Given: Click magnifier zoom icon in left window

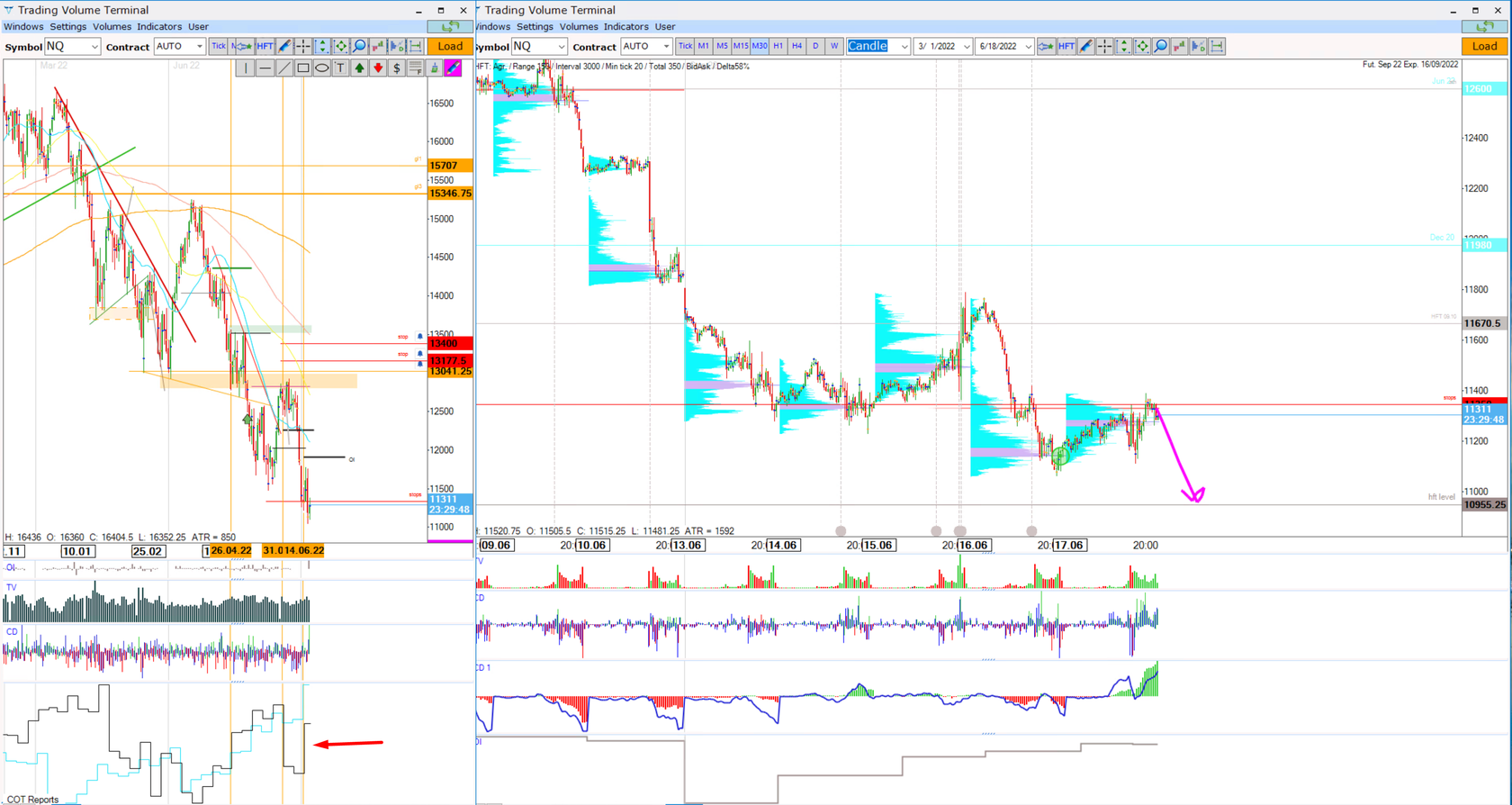Looking at the screenshot, I should point(359,46).
